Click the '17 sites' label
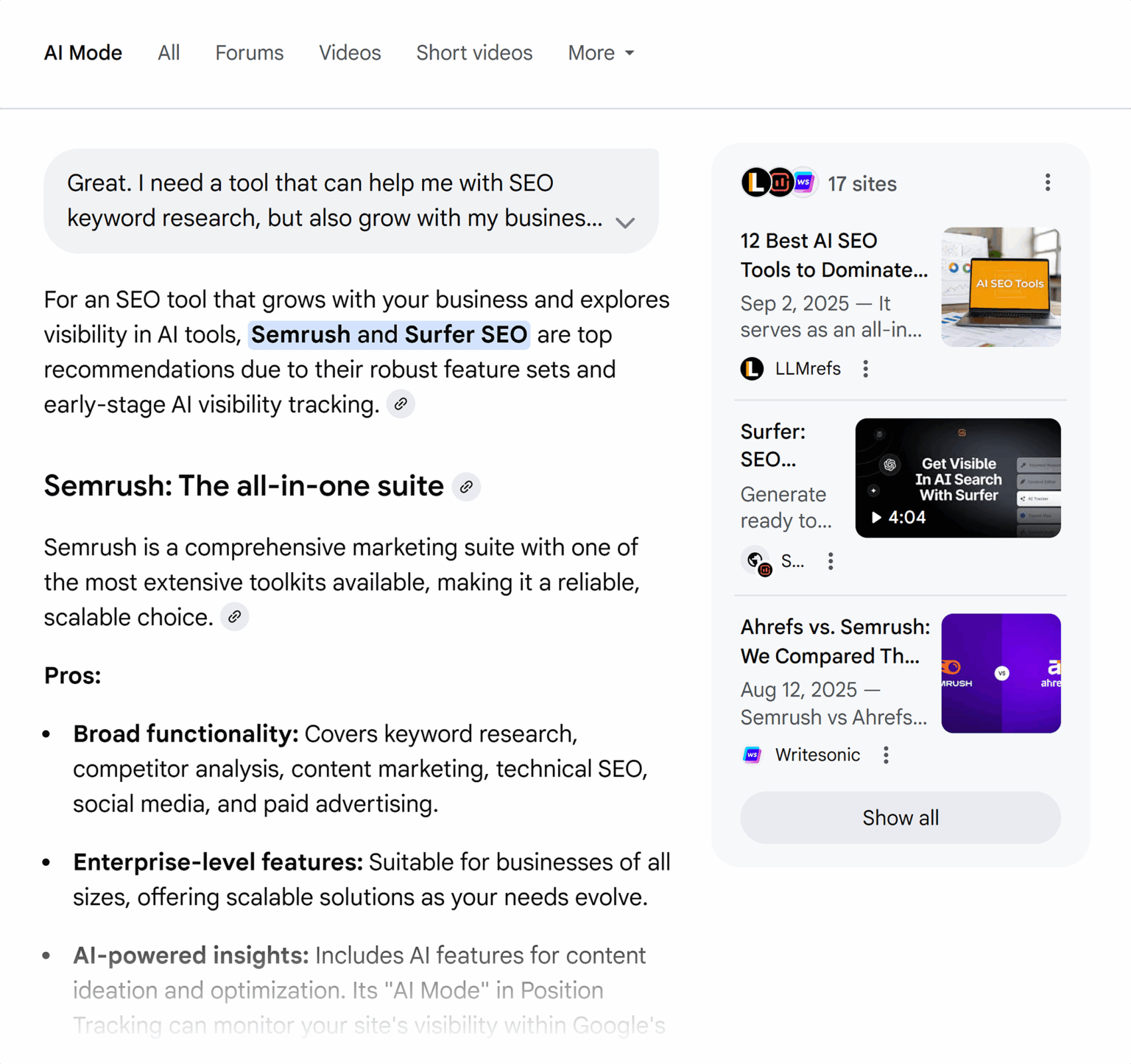Viewport: 1131px width, 1064px height. pos(862,183)
